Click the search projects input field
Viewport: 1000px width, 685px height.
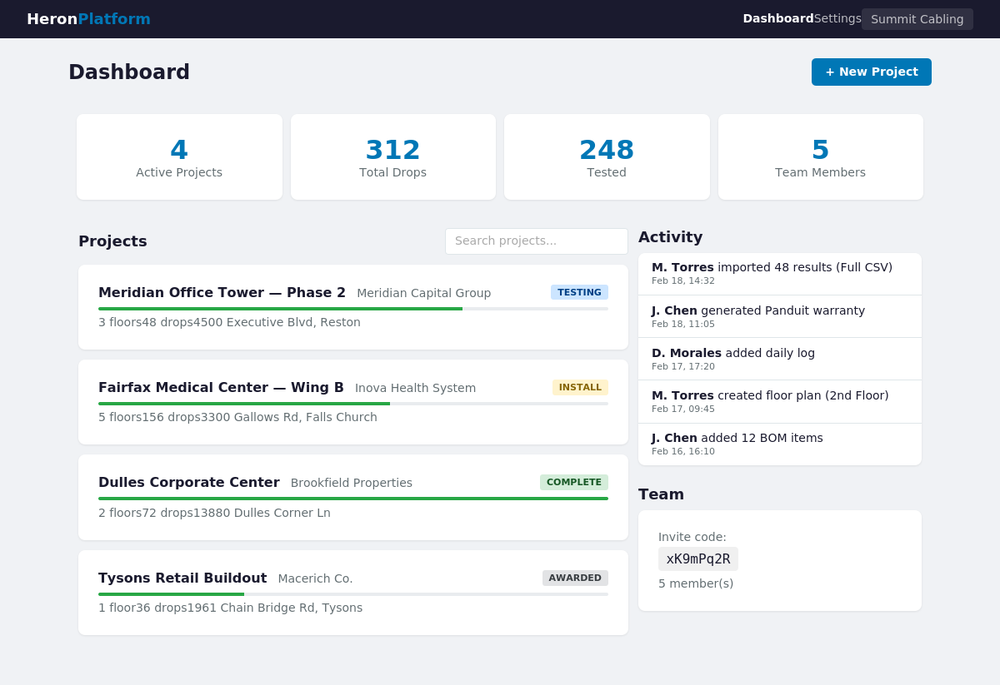coord(536,241)
